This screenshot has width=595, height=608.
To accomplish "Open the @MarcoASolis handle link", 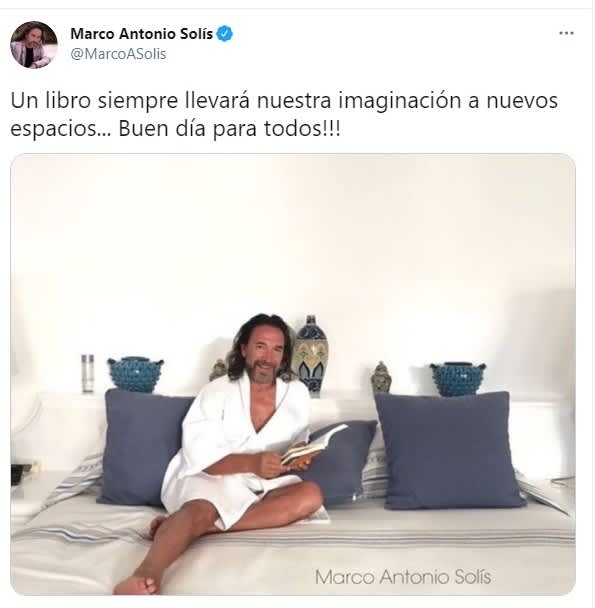I will [118, 54].
